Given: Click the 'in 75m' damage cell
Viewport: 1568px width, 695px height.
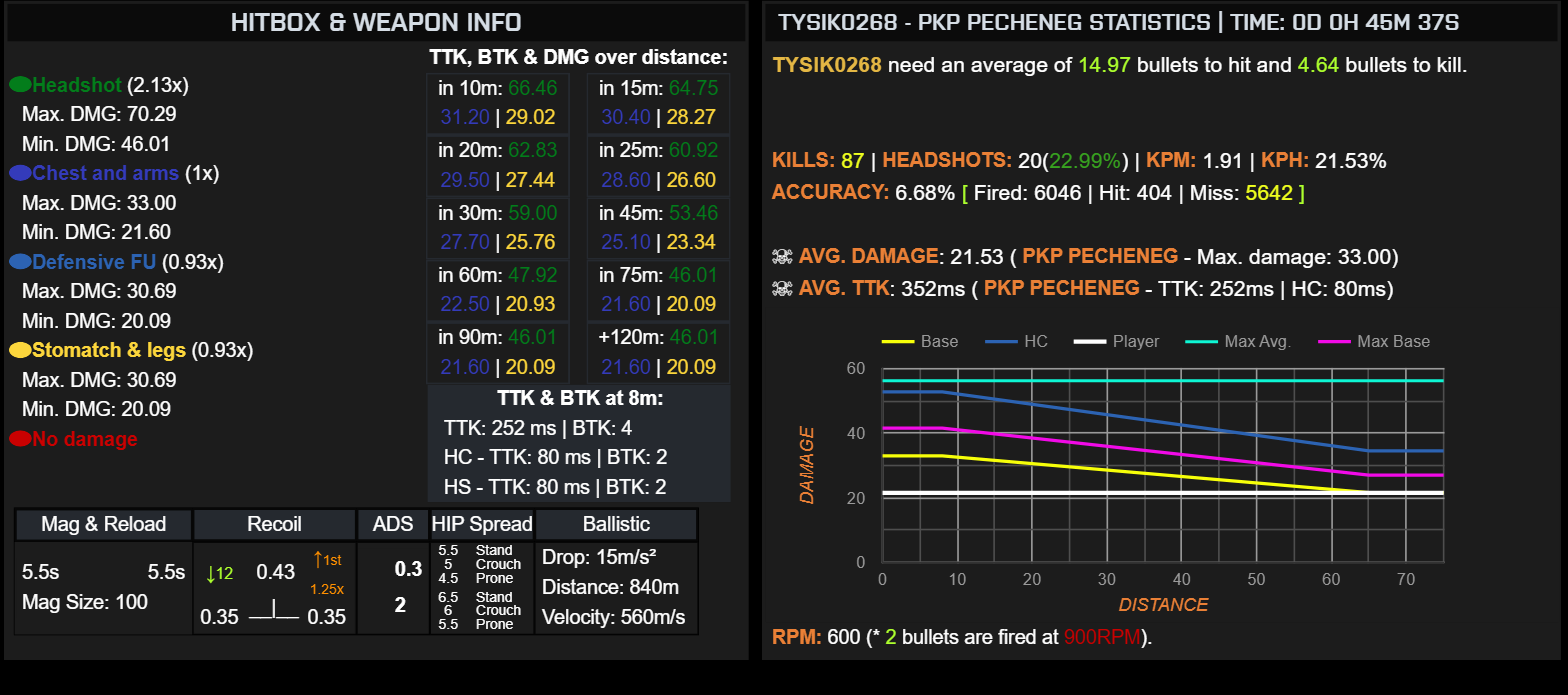Looking at the screenshot, I should 658,290.
